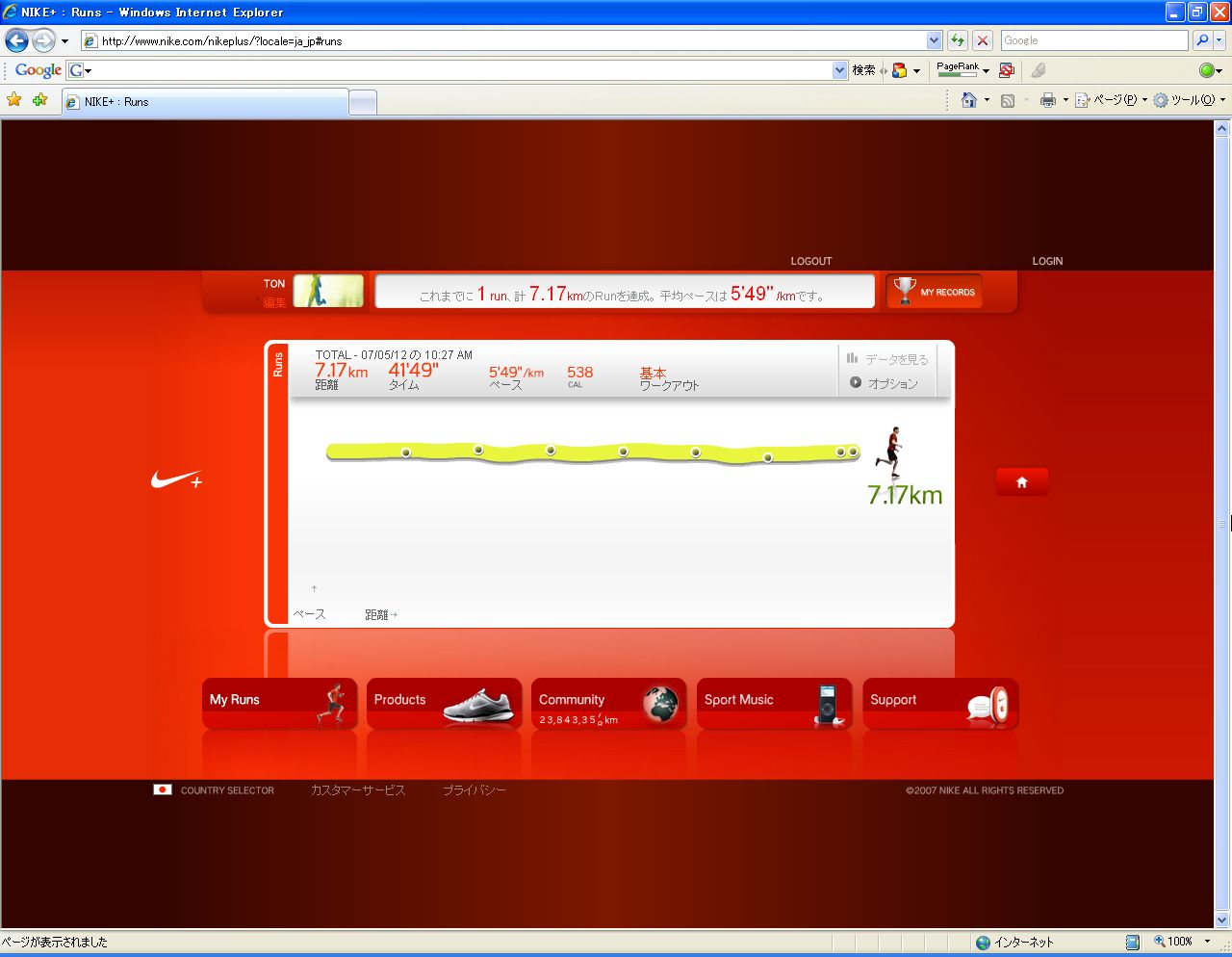Refresh the page with the green arrows icon
The height and width of the screenshot is (957, 1232).
(958, 40)
